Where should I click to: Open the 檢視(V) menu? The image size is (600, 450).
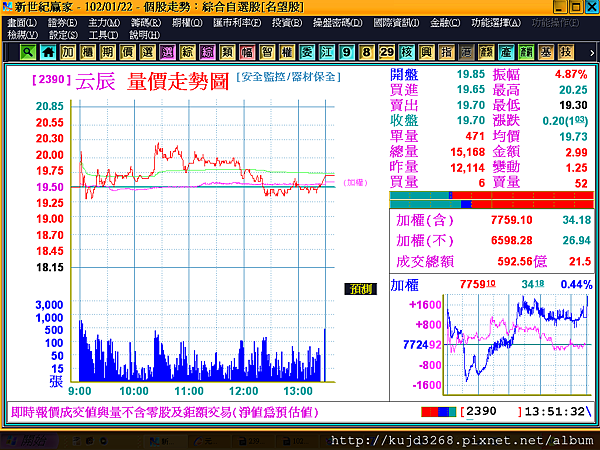[x=23, y=35]
